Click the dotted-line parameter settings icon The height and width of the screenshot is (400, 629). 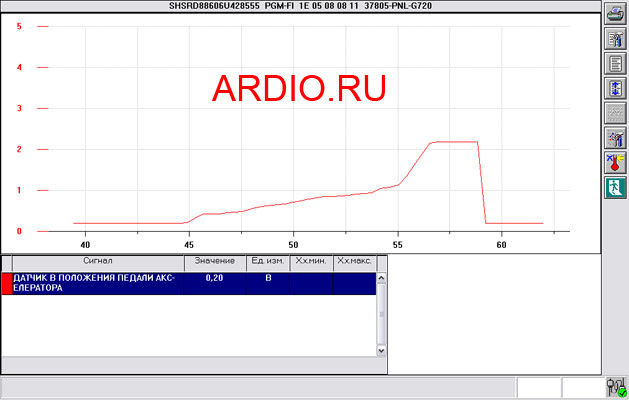615,138
